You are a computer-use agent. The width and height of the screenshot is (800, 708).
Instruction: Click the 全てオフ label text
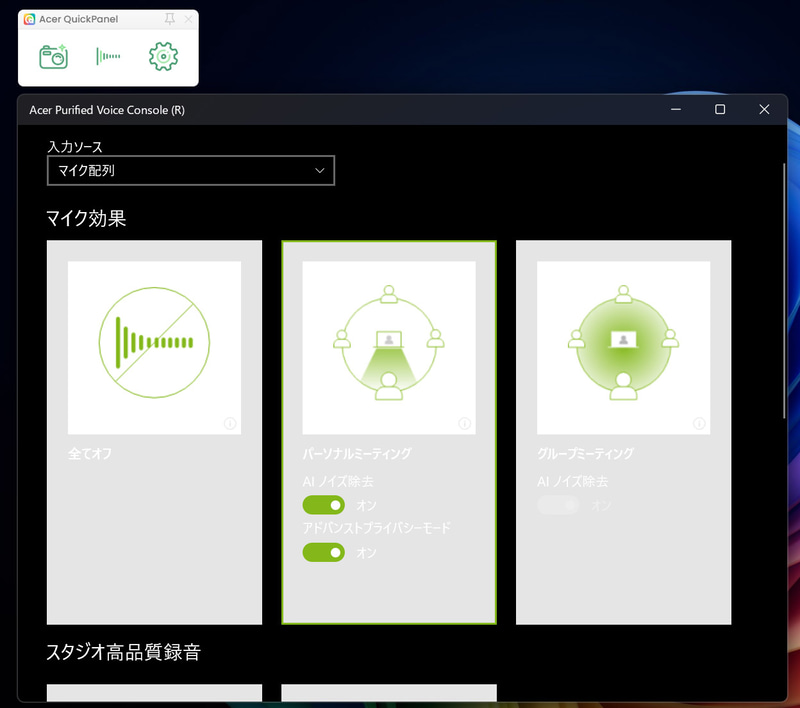point(90,453)
